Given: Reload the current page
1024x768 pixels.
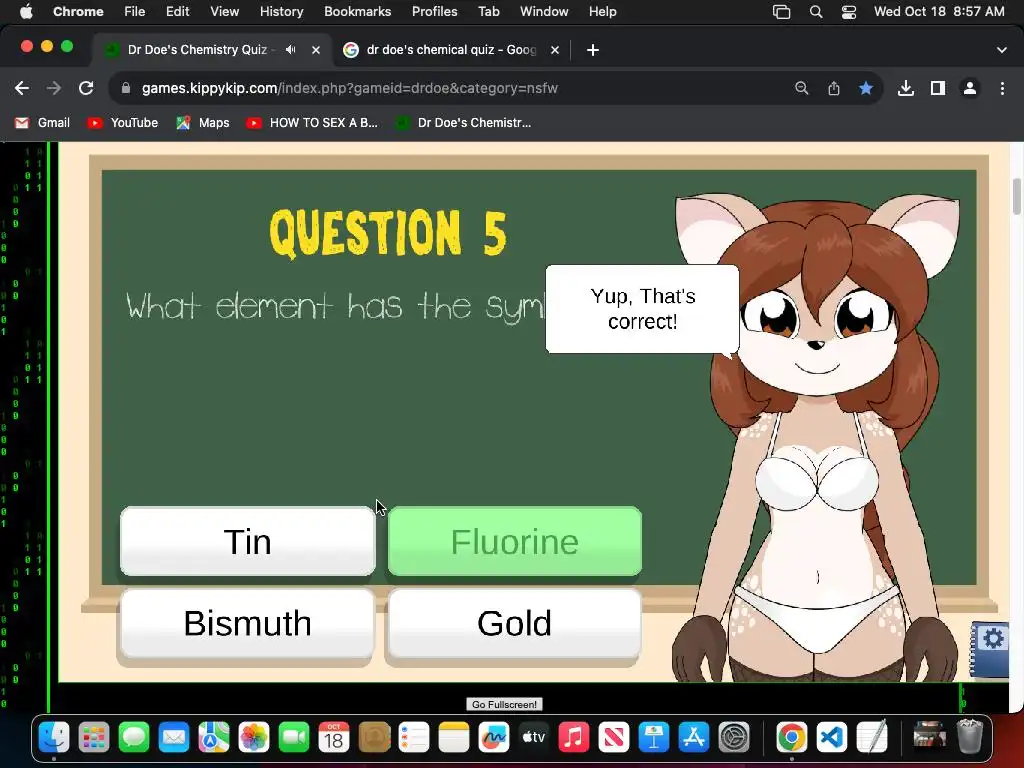Looking at the screenshot, I should click(x=86, y=88).
